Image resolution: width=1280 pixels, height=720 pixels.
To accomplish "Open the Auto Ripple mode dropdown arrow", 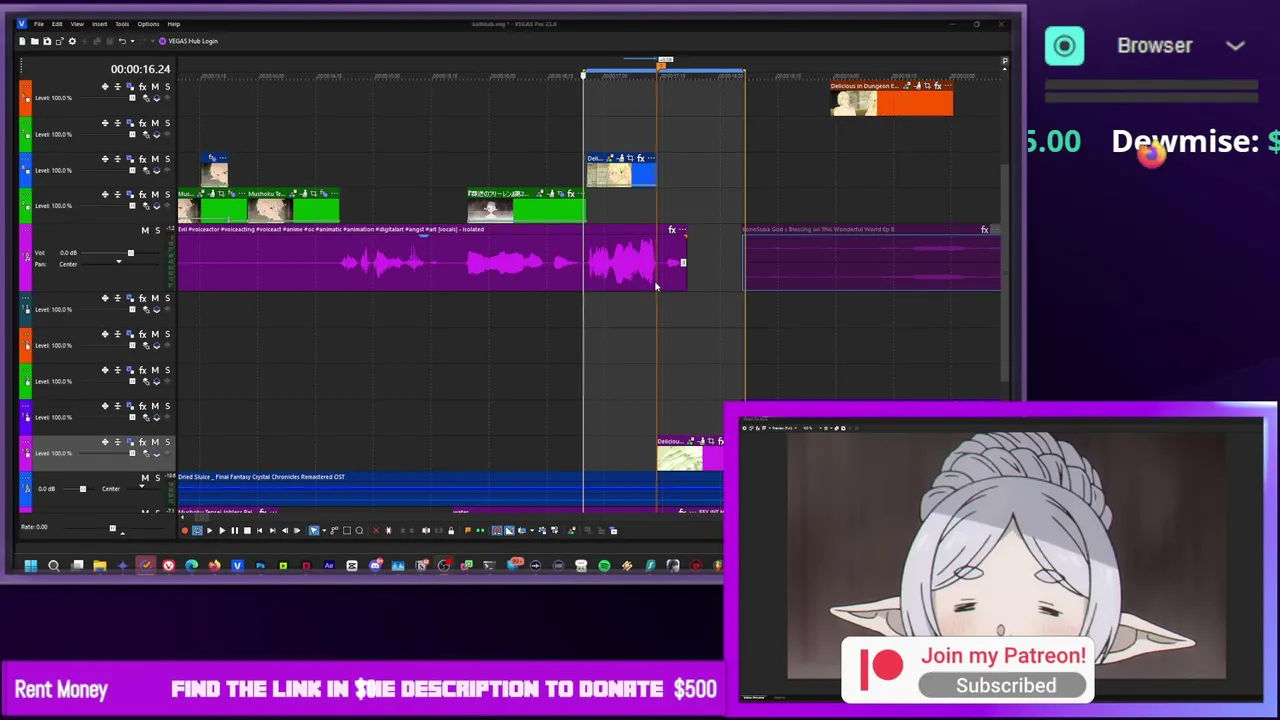I will pyautogui.click(x=532, y=531).
